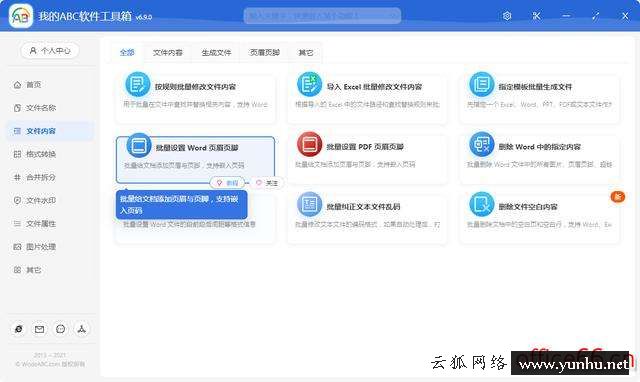Click the 文件水印 shield icon
This screenshot has width=640, height=382.
[17, 200]
